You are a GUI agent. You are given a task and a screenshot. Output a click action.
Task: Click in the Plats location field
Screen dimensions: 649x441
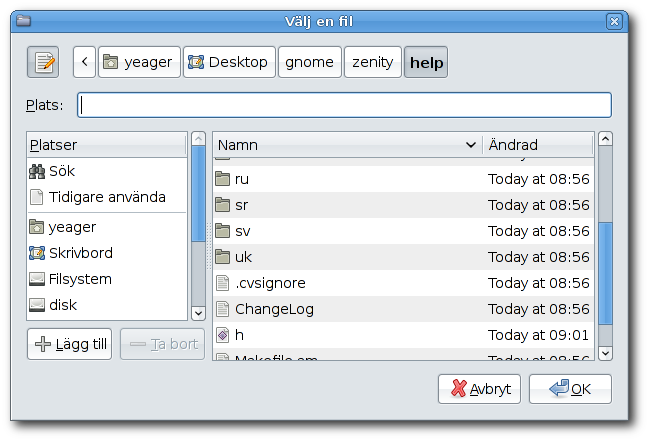click(x=344, y=105)
